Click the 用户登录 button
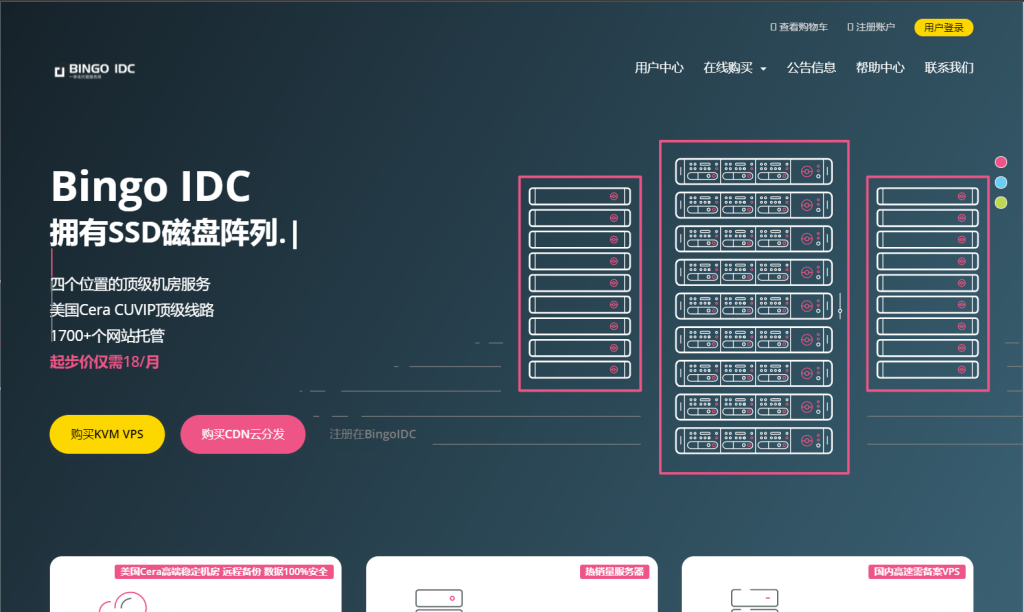 tap(943, 28)
